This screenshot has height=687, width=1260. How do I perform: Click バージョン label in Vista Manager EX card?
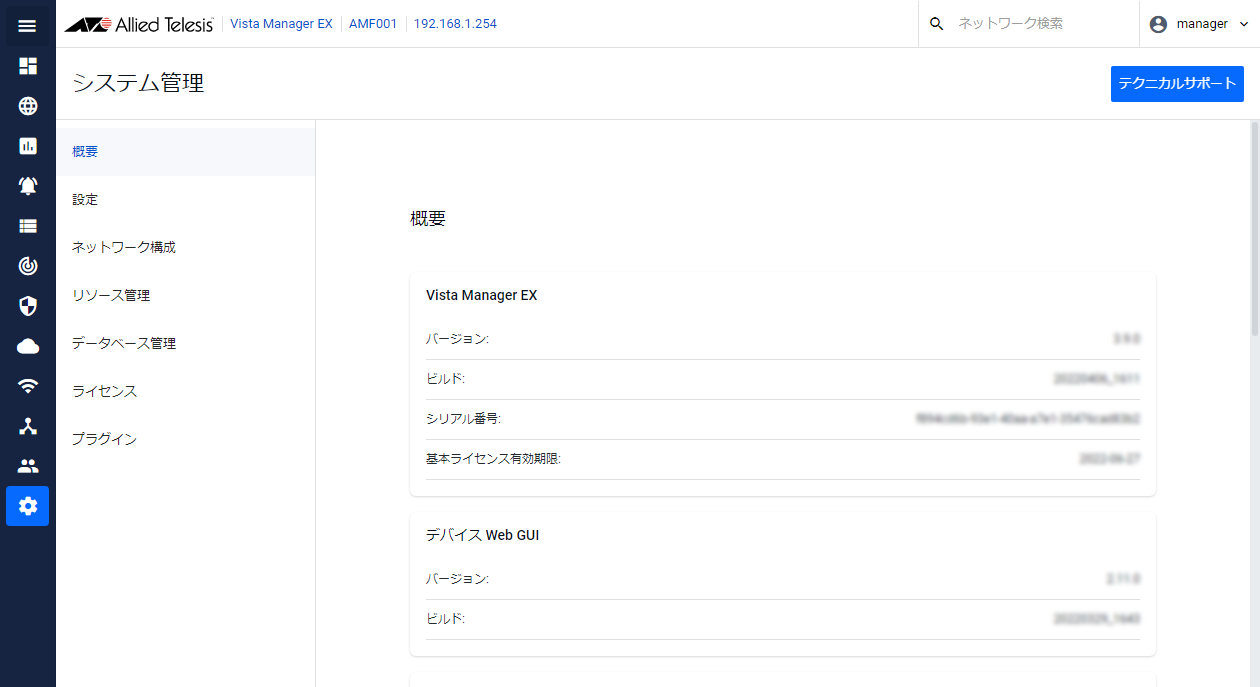457,339
